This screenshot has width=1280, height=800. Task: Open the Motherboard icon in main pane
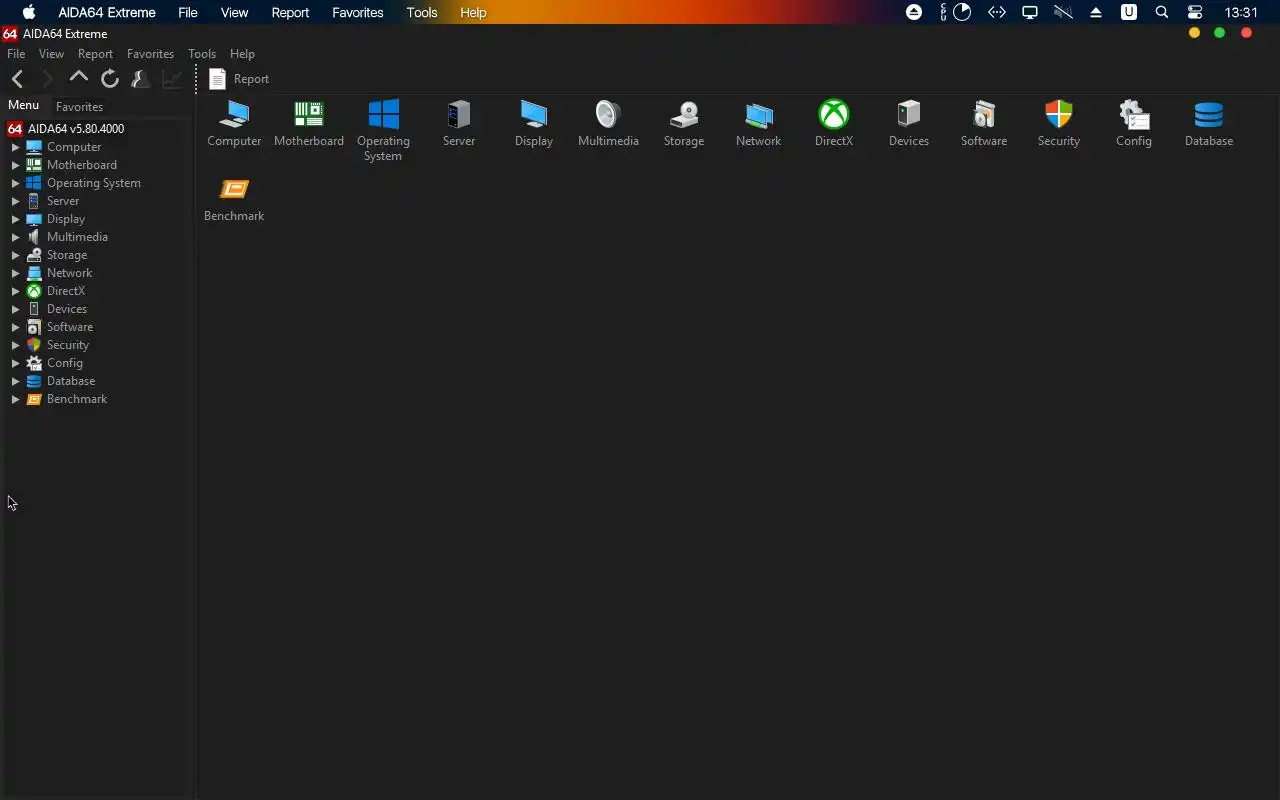click(309, 115)
